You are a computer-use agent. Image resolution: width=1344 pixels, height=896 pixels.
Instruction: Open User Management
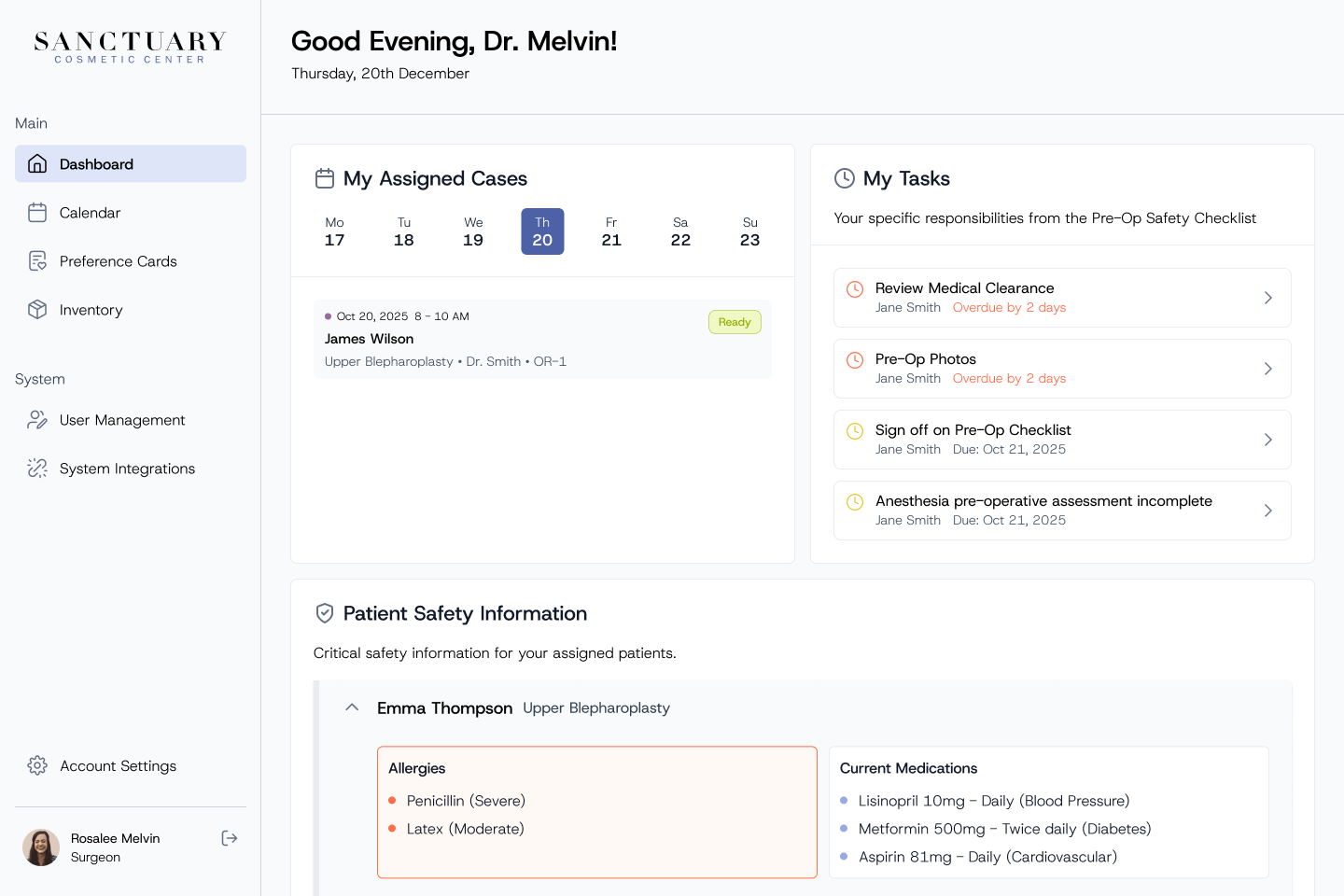click(x=131, y=420)
